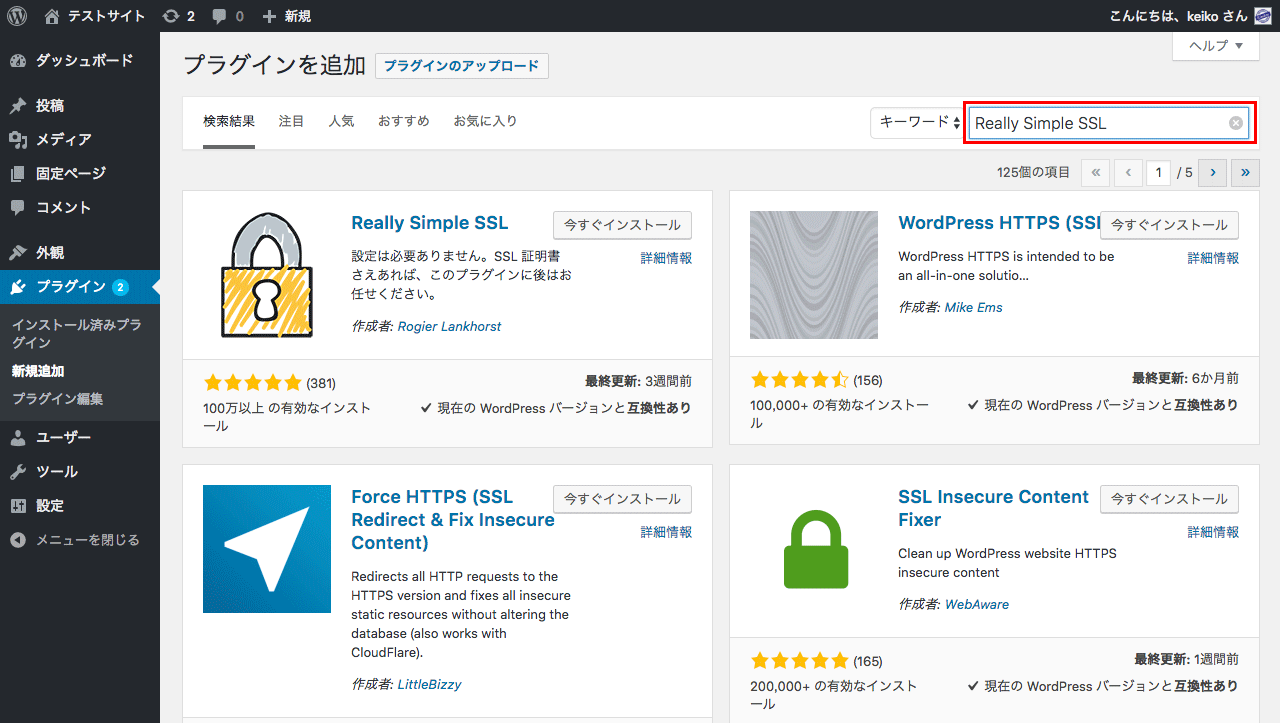Switch to the 人気 tab

coord(341,121)
